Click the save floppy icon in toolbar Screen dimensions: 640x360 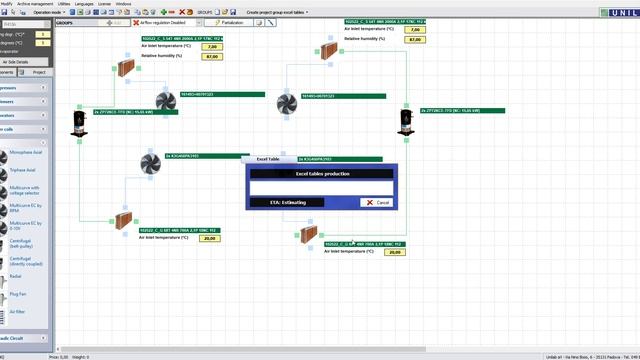pyautogui.click(x=4, y=12)
